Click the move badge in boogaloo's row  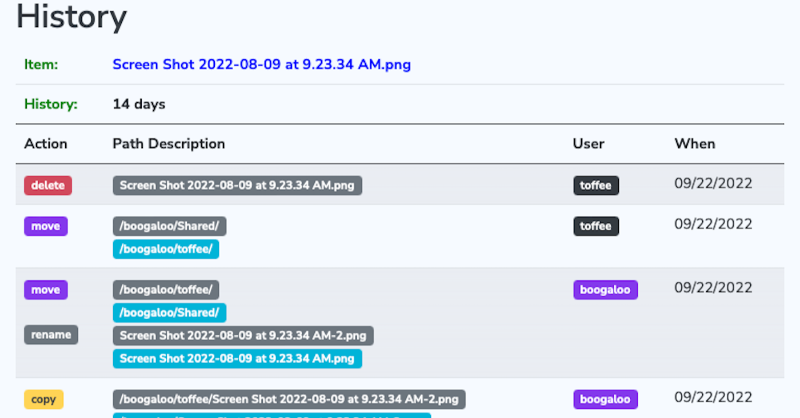click(46, 290)
